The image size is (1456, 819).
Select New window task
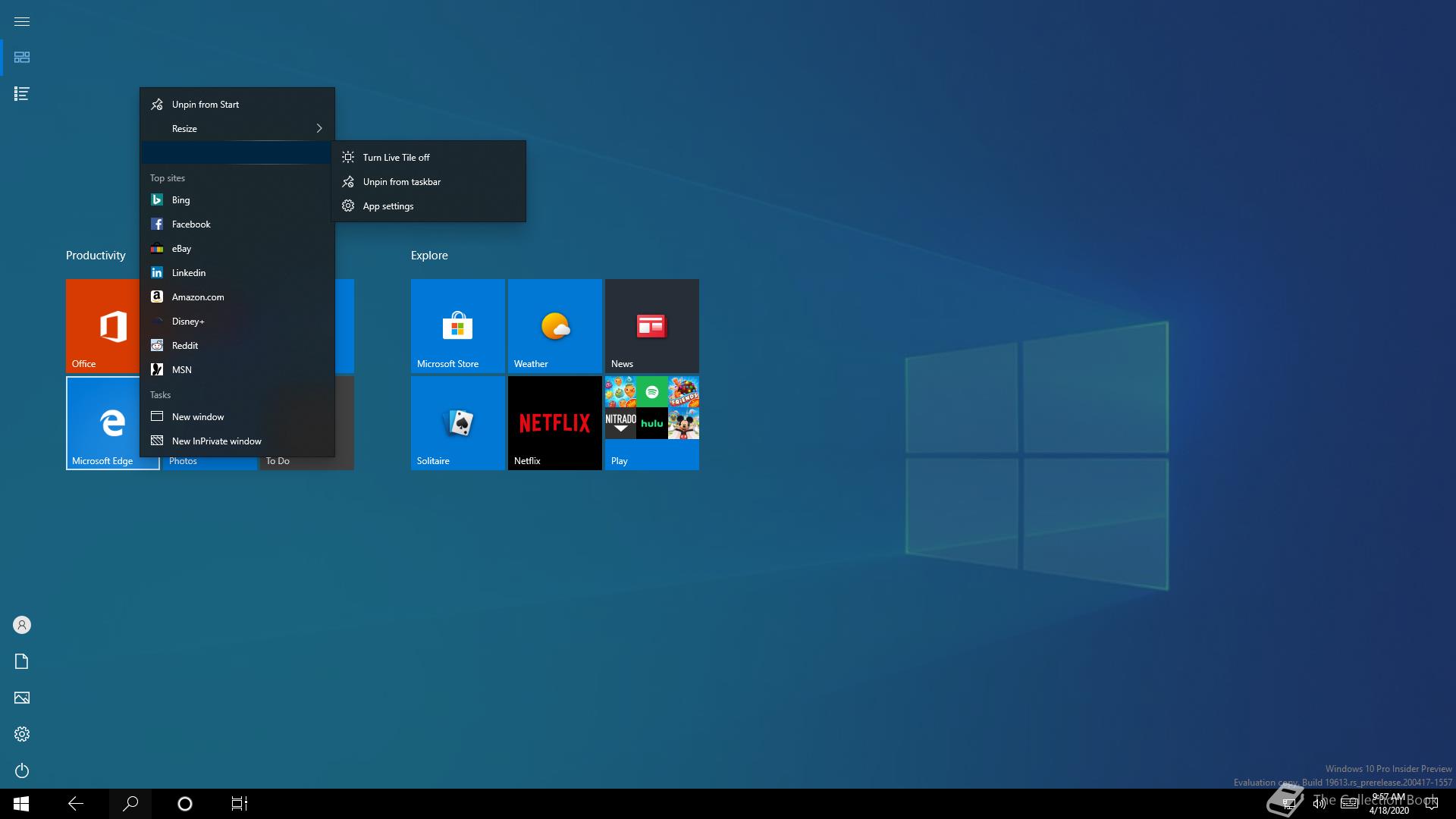237,417
